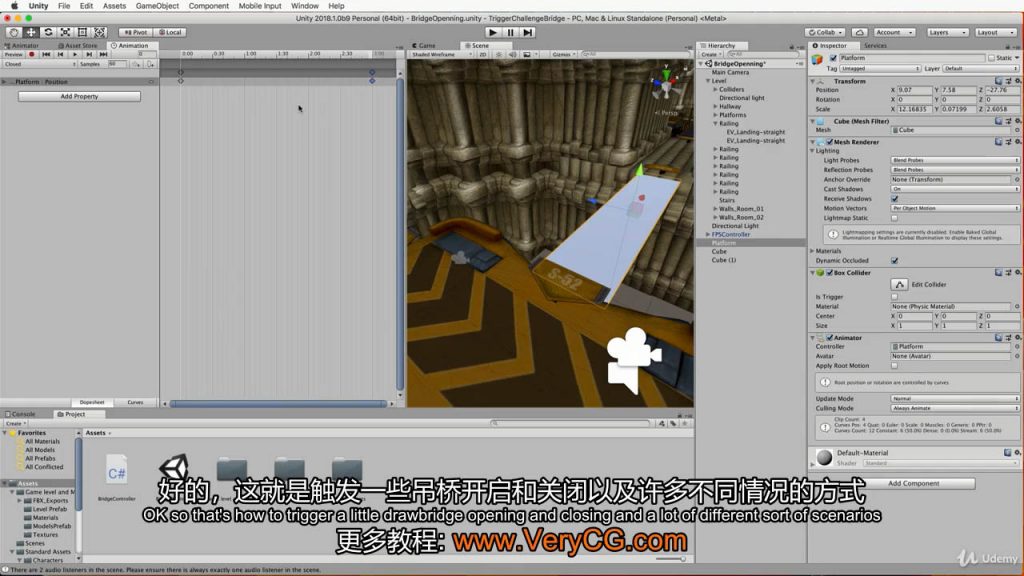1024x576 pixels.
Task: Toggle the Mesh Renderer enabled checkbox
Action: pos(829,142)
